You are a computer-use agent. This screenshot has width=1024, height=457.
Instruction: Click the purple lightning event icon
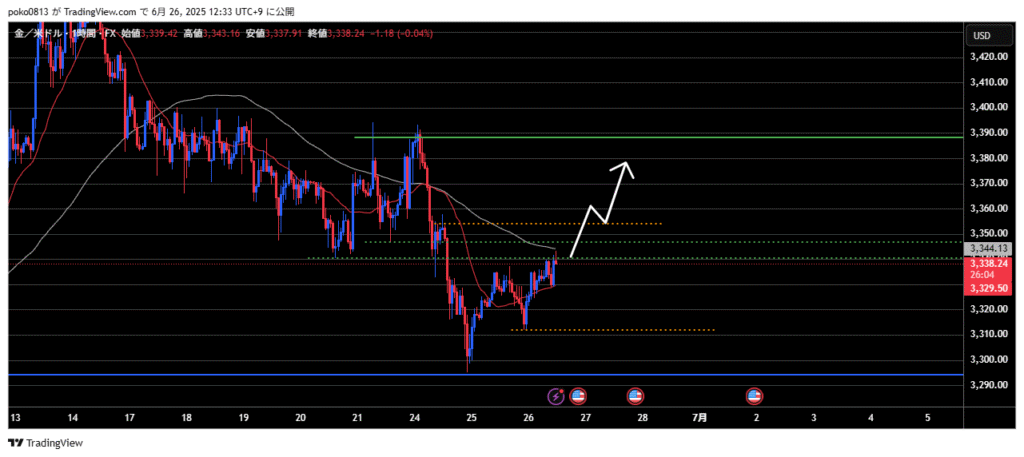tap(557, 396)
